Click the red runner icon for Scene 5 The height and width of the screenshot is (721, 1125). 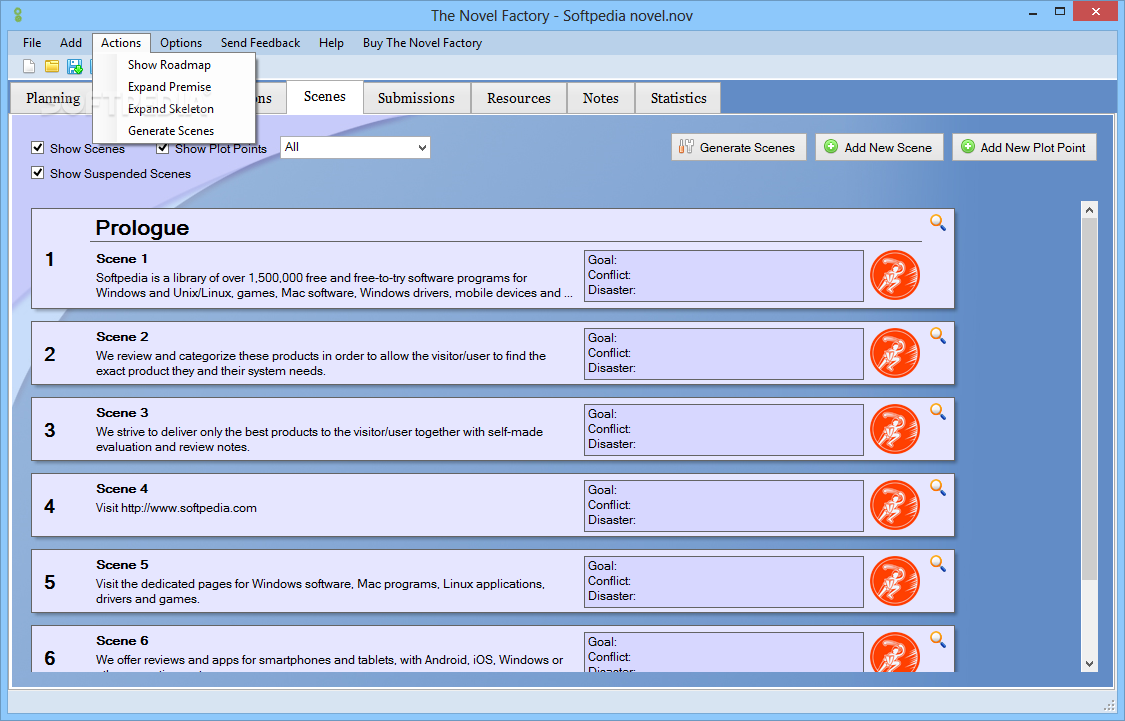pos(895,581)
